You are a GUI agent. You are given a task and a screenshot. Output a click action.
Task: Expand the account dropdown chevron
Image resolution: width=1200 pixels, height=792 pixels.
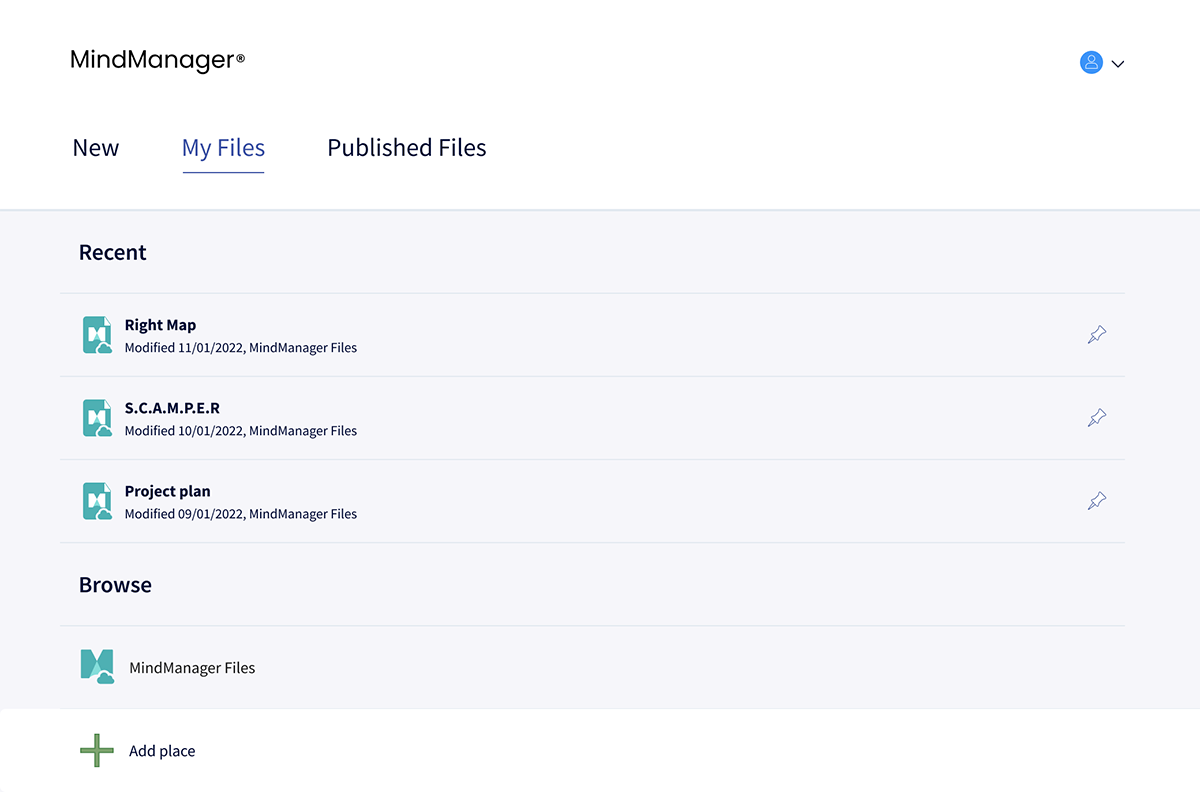tap(1118, 64)
